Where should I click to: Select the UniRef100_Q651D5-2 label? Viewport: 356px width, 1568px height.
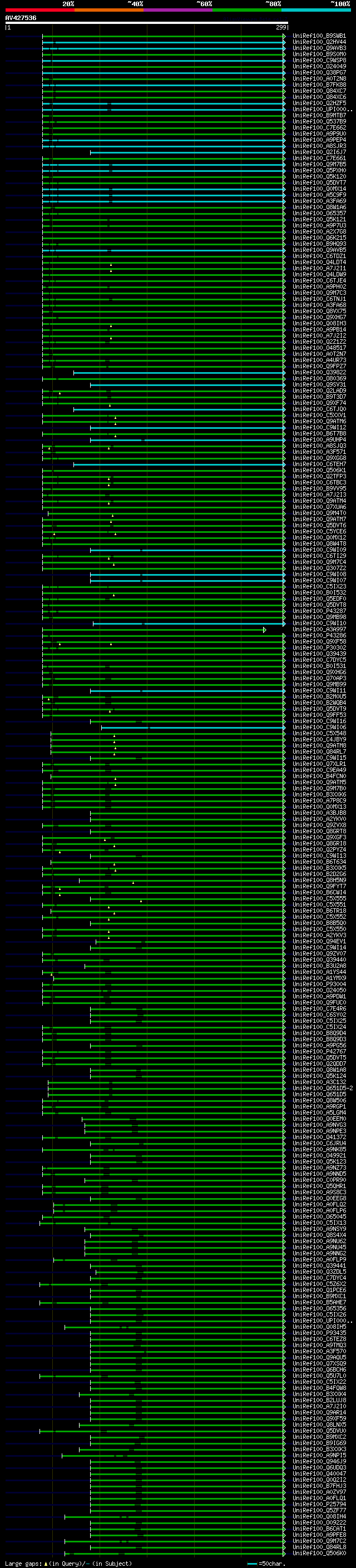pyautogui.click(x=323, y=1089)
